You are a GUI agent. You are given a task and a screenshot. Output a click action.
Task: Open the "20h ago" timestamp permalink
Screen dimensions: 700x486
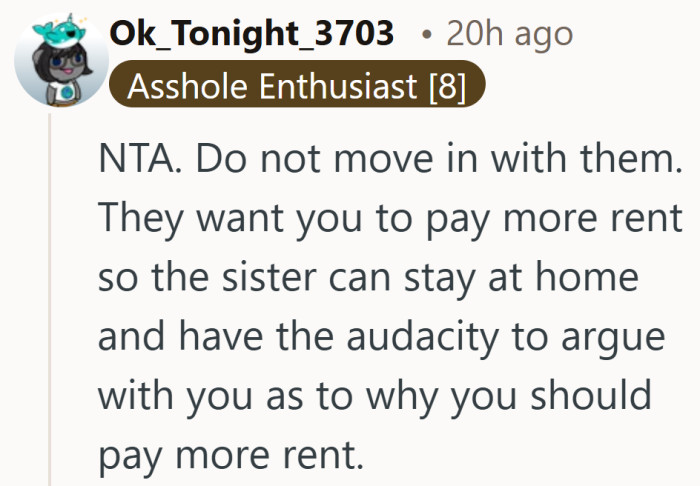point(509,34)
